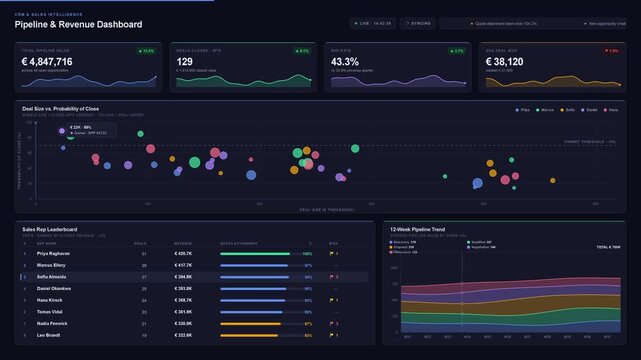The width and height of the screenshot is (641, 360).
Task: Select the highlighted purple Daniel bubble with the tooltip
Action: coord(62,131)
